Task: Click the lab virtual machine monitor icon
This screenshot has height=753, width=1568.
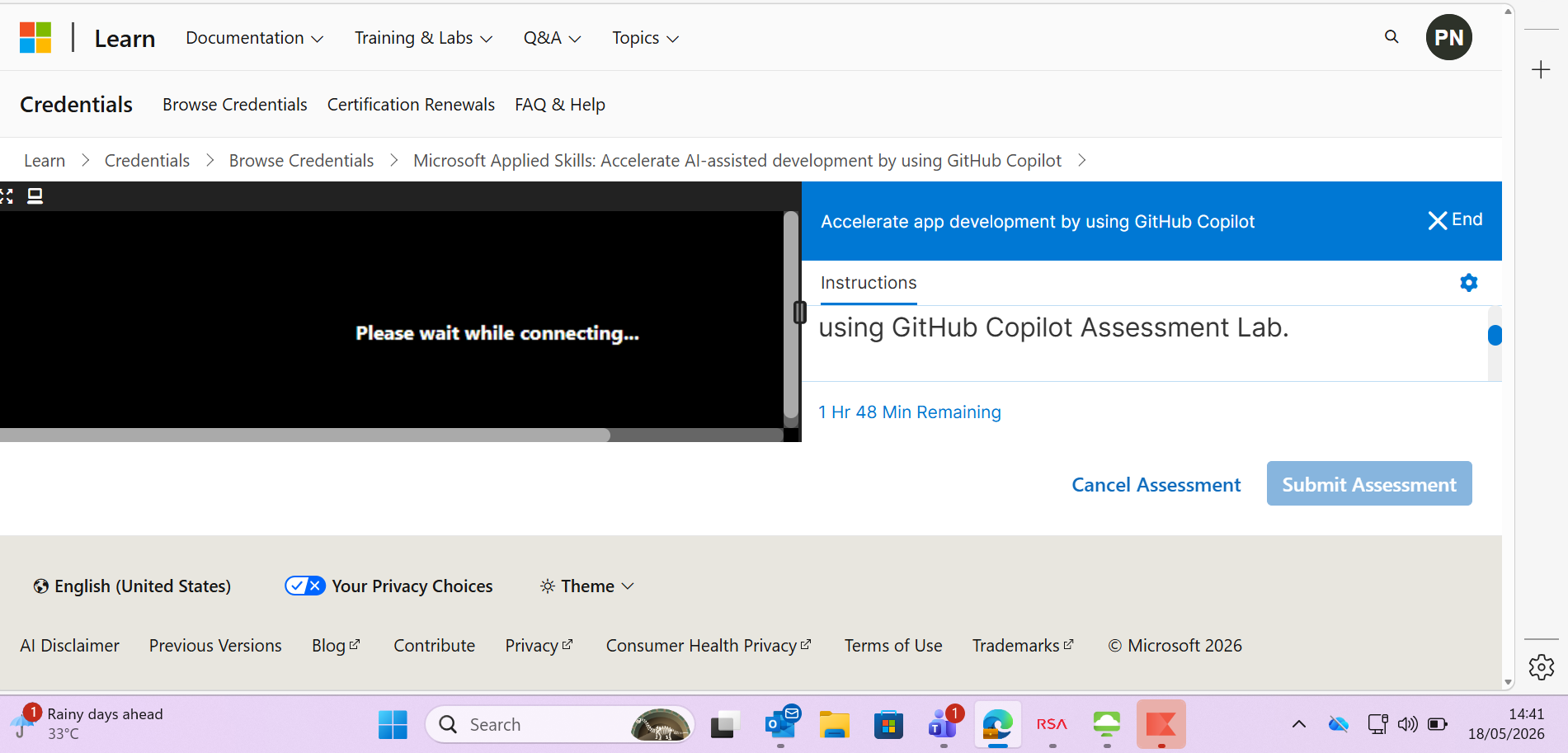Action: [x=35, y=196]
